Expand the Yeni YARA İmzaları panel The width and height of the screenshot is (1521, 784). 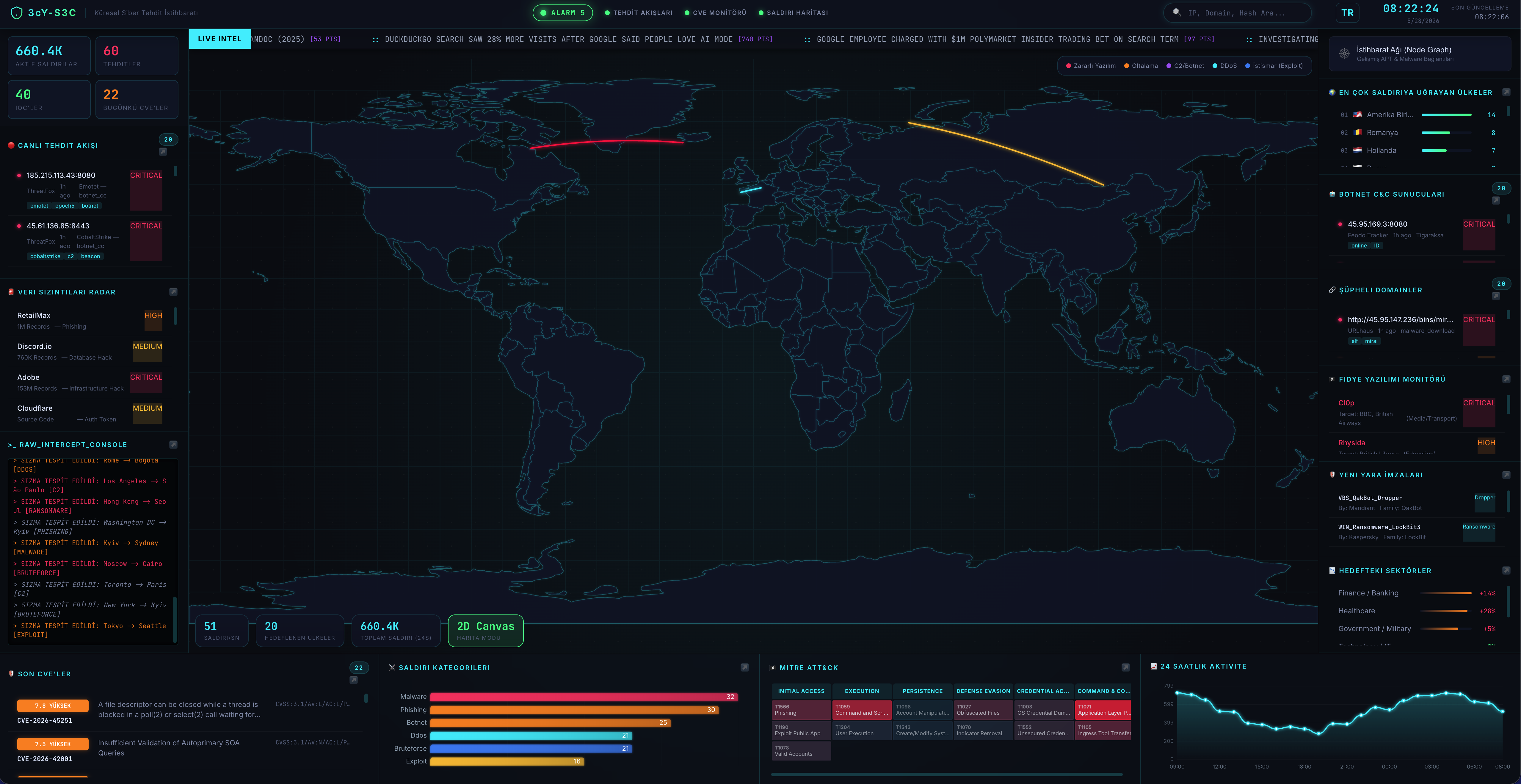click(x=1506, y=475)
